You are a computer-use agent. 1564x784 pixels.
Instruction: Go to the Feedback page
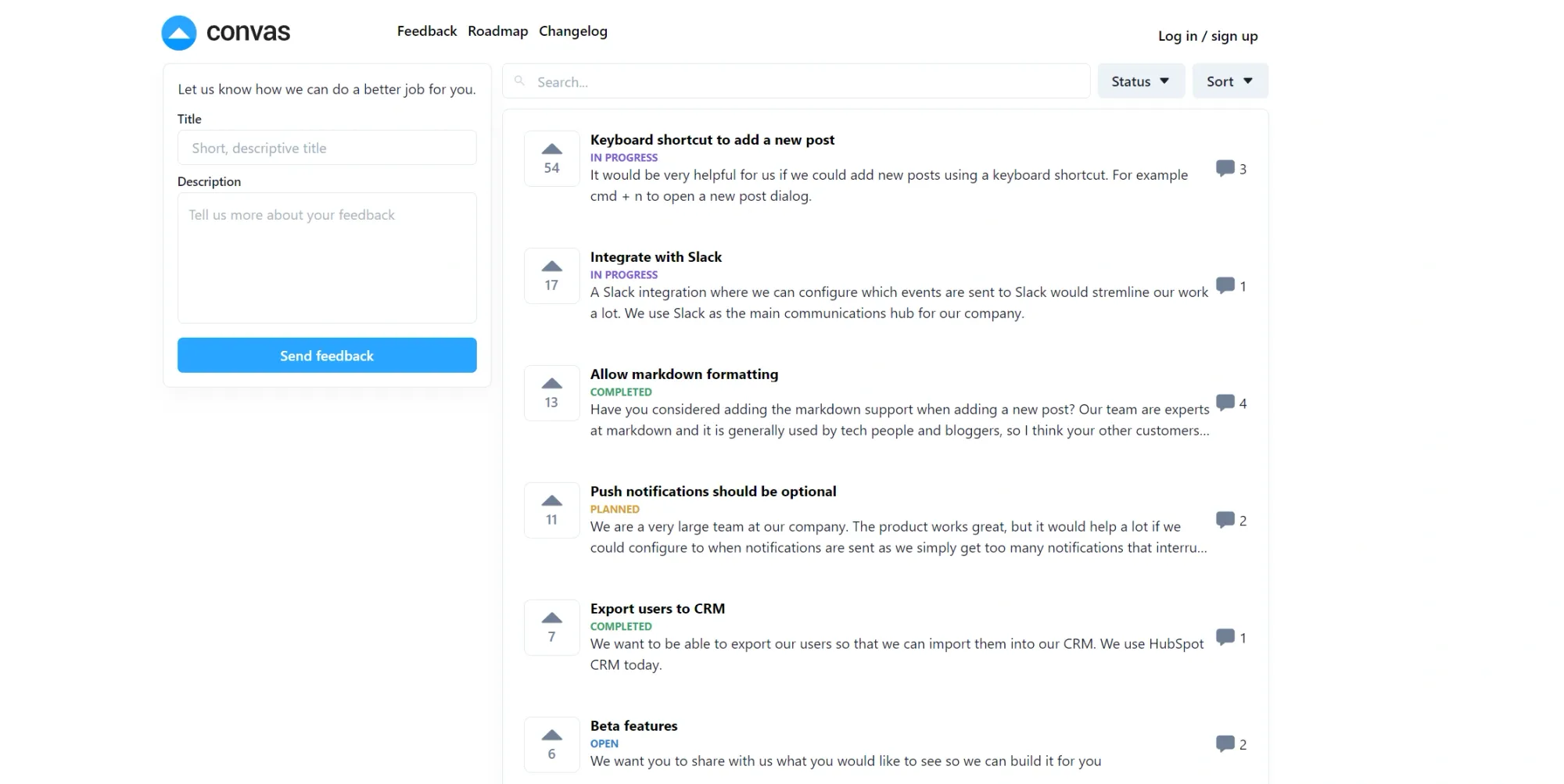[x=427, y=31]
